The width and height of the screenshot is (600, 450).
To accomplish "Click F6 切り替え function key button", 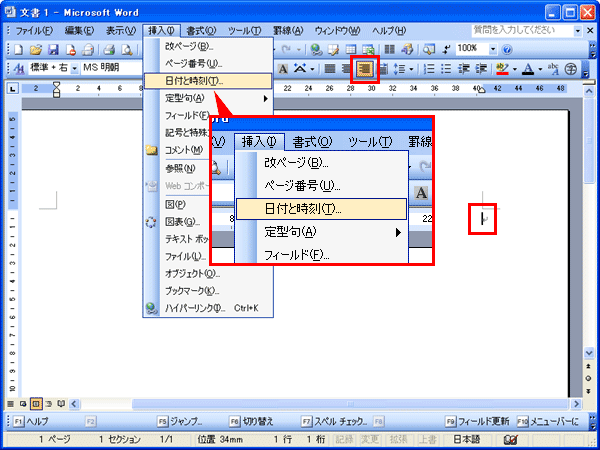I will [252, 421].
